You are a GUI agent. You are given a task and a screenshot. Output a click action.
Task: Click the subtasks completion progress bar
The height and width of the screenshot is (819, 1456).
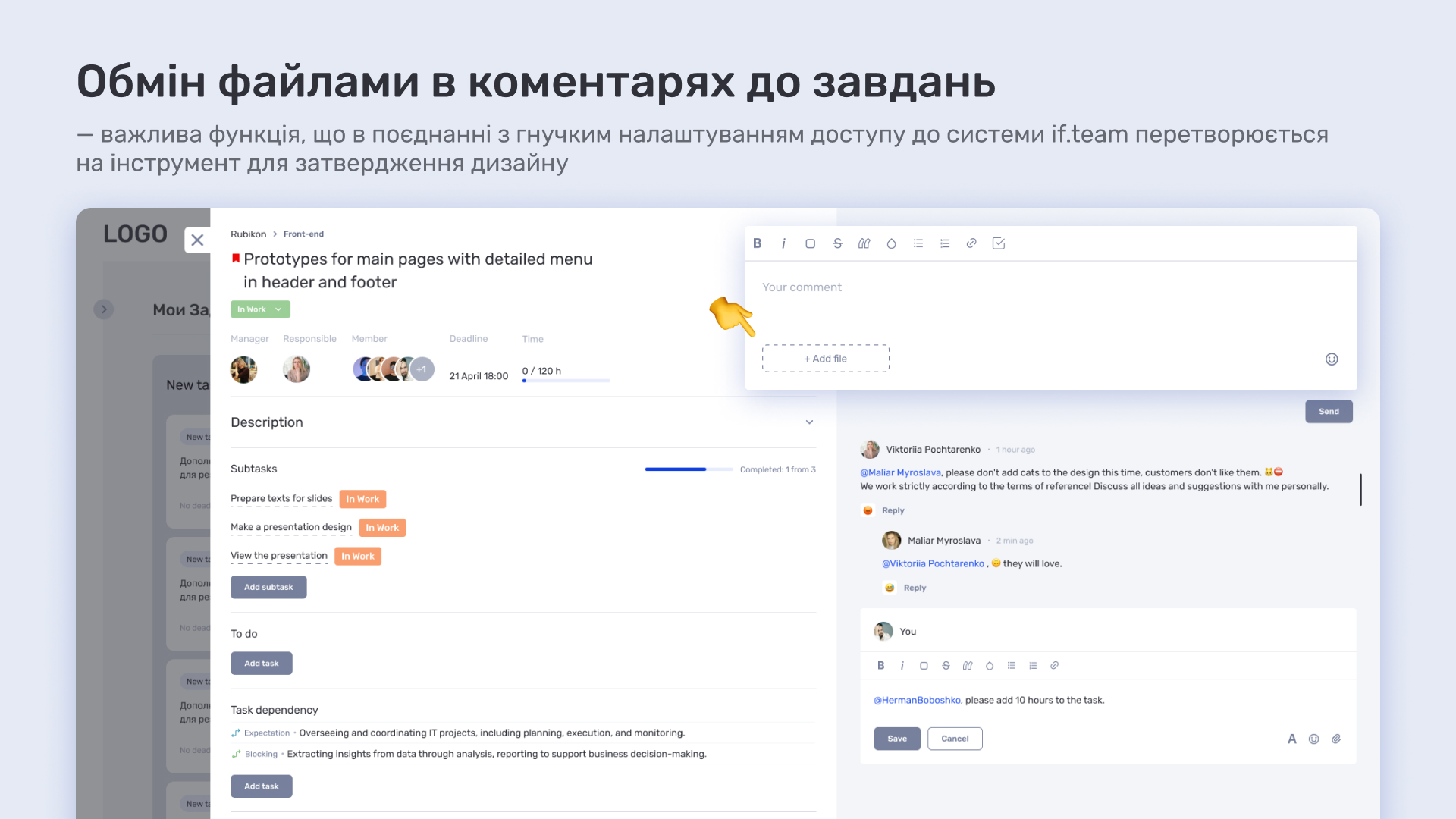click(x=689, y=469)
